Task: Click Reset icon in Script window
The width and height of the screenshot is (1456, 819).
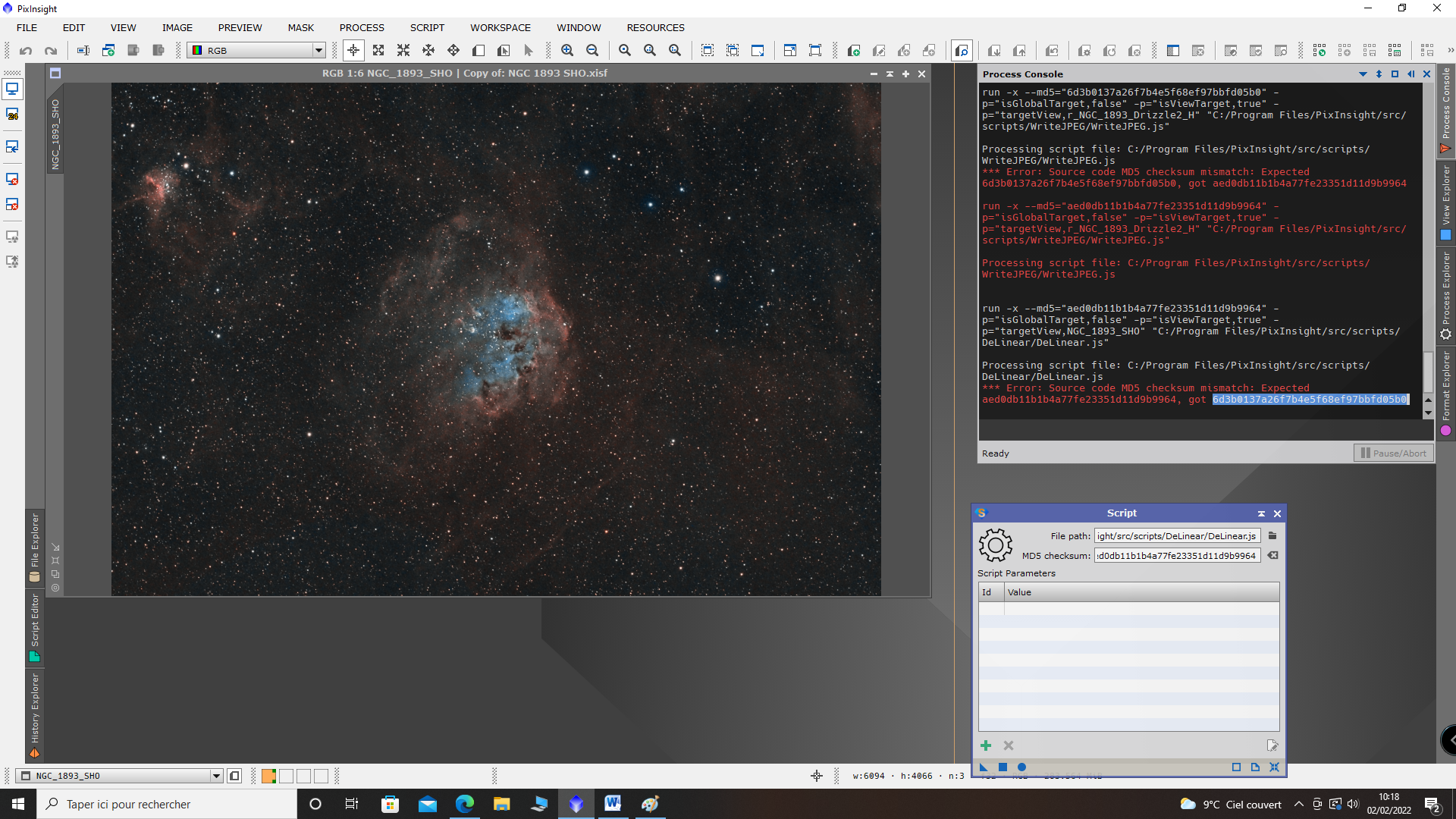Action: pyautogui.click(x=1274, y=767)
